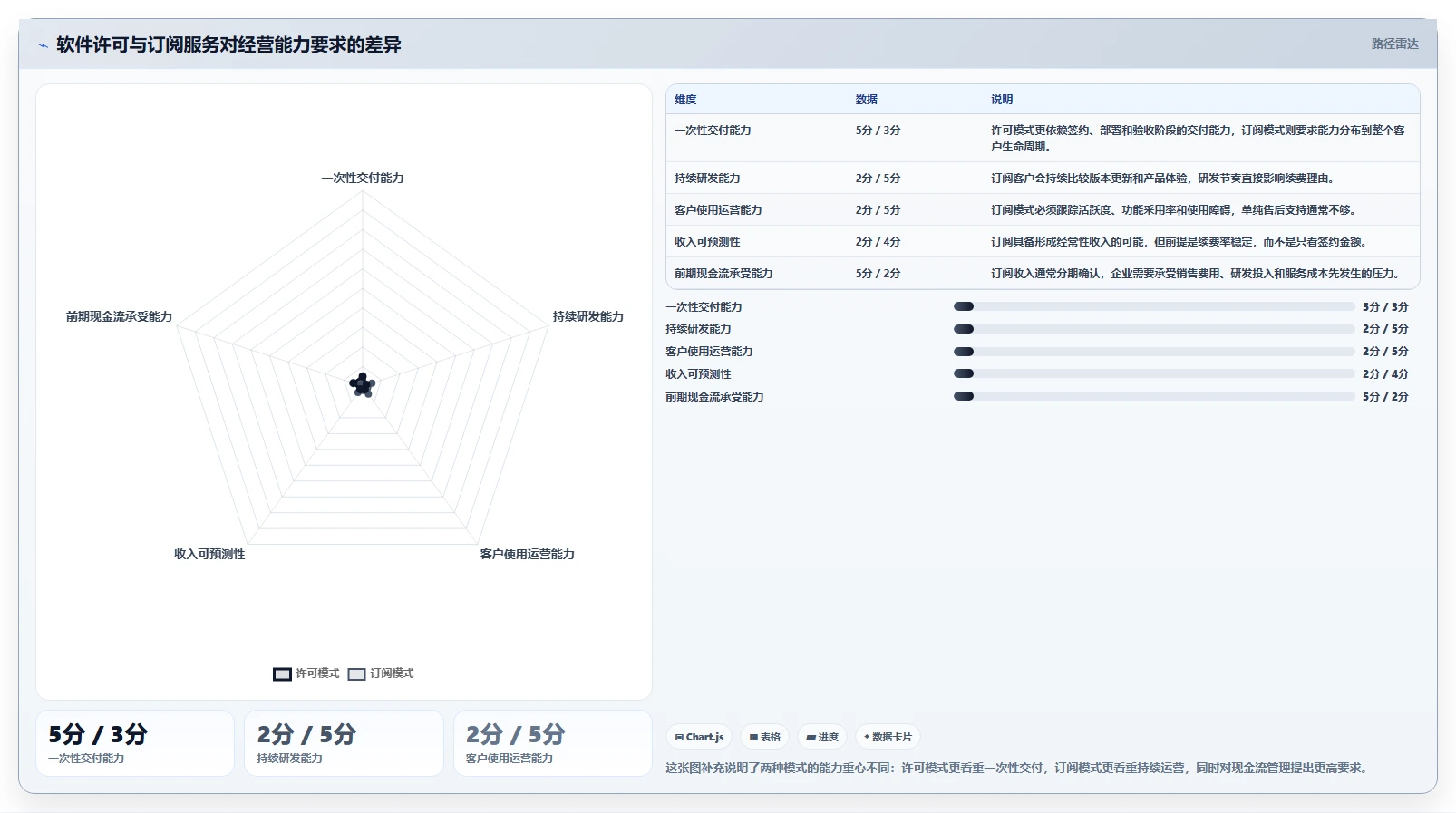Click the 进度 chip
The height and width of the screenshot is (813, 1456).
pos(822,737)
